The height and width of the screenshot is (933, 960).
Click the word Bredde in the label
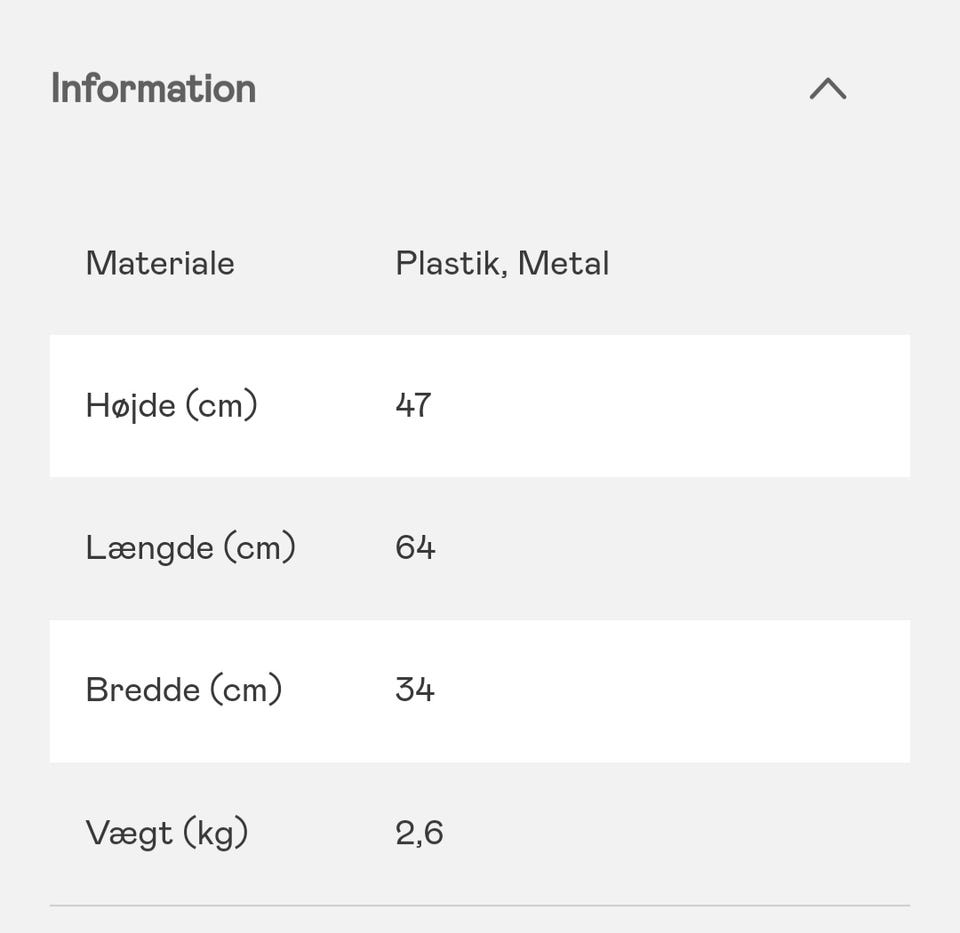(x=142, y=690)
